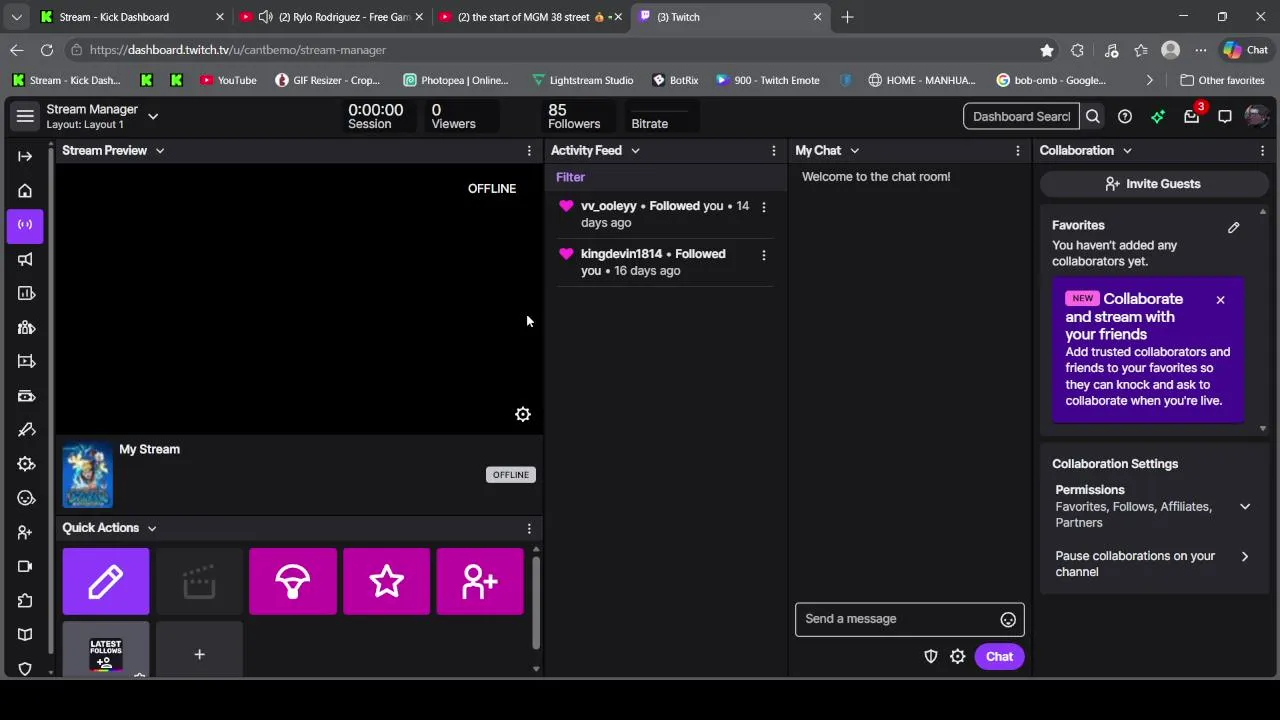Open the Creator Camp book icon in sidebar
This screenshot has width=1280, height=720.
click(x=25, y=634)
